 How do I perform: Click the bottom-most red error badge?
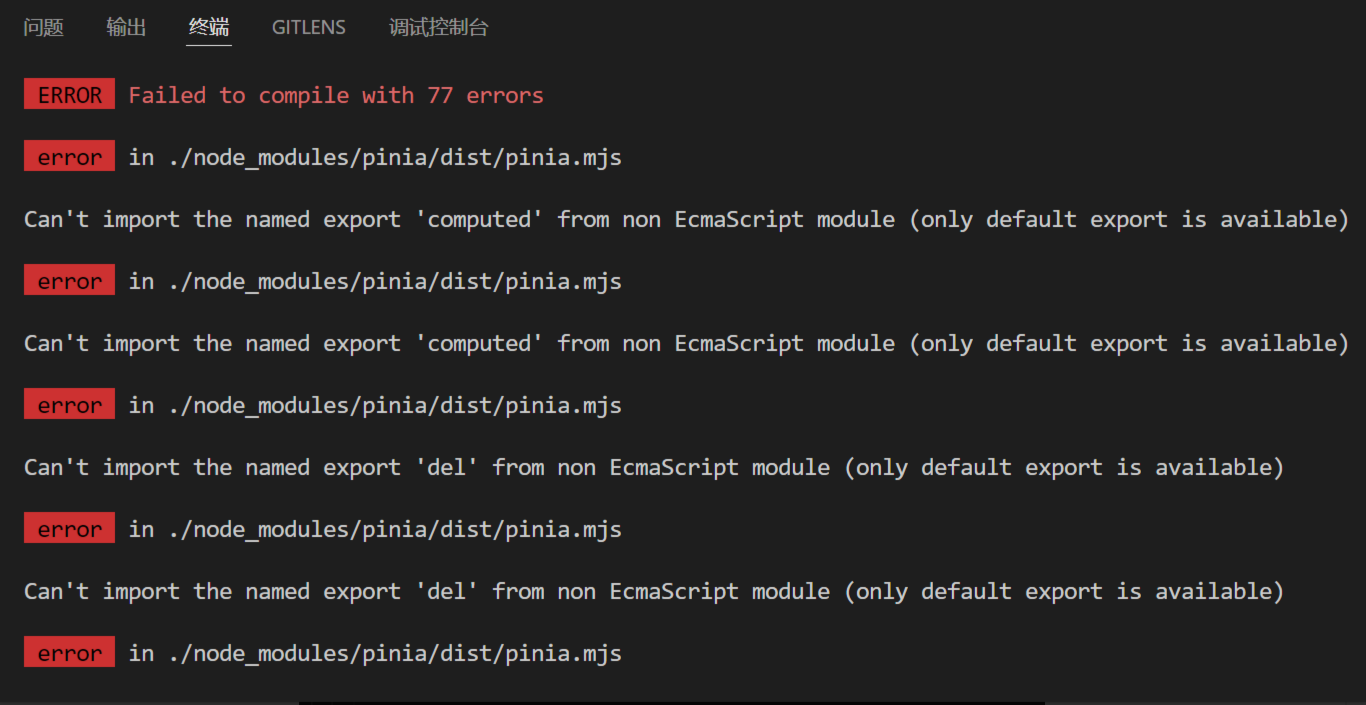[70, 654]
